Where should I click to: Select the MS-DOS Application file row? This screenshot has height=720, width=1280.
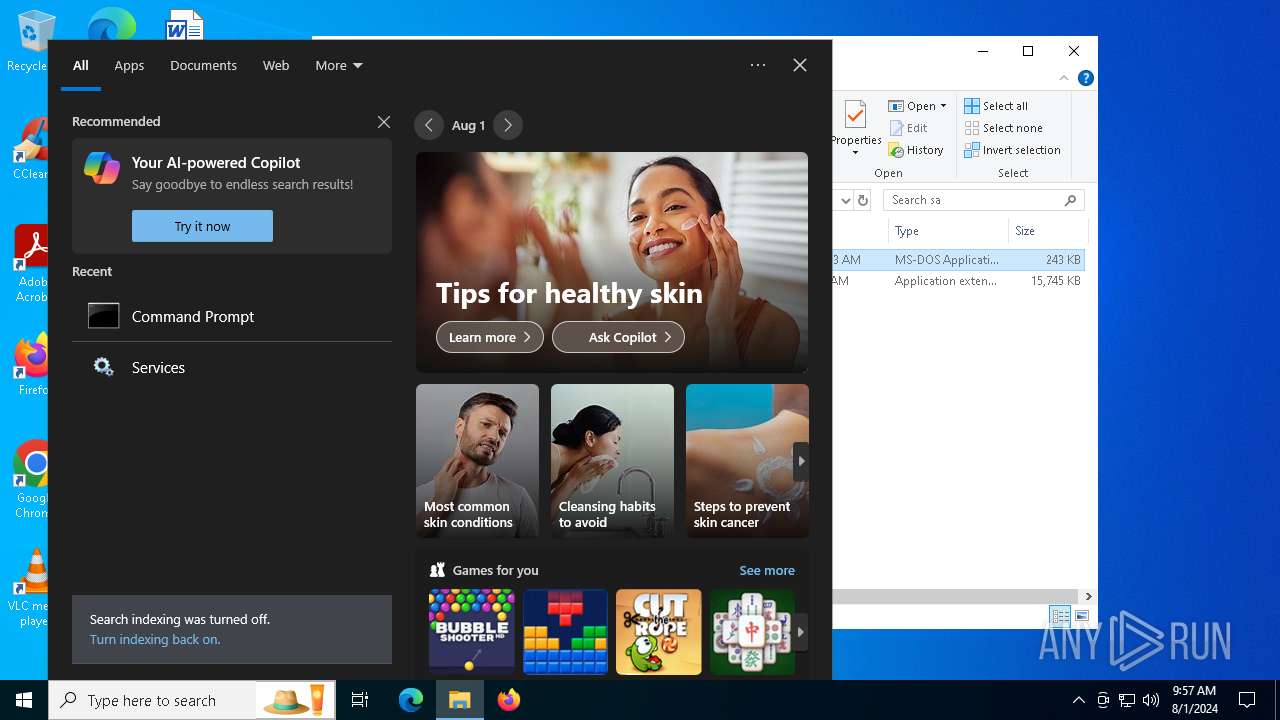click(x=958, y=260)
